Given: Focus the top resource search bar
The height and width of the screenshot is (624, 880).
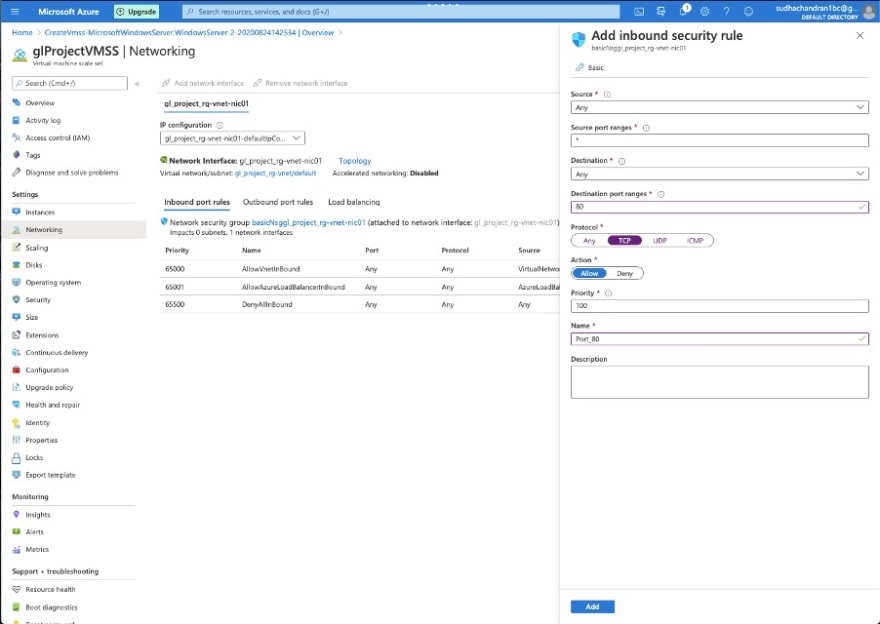Looking at the screenshot, I should tap(401, 11).
